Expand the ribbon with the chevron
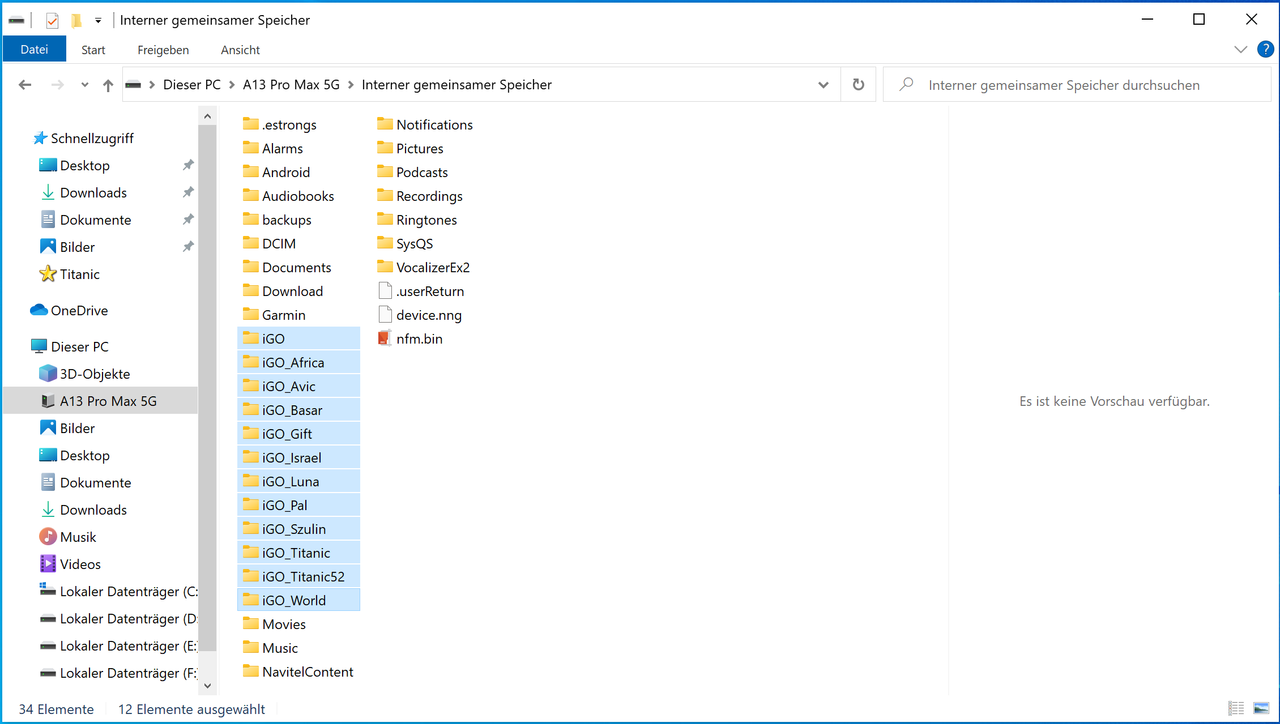 click(1240, 49)
